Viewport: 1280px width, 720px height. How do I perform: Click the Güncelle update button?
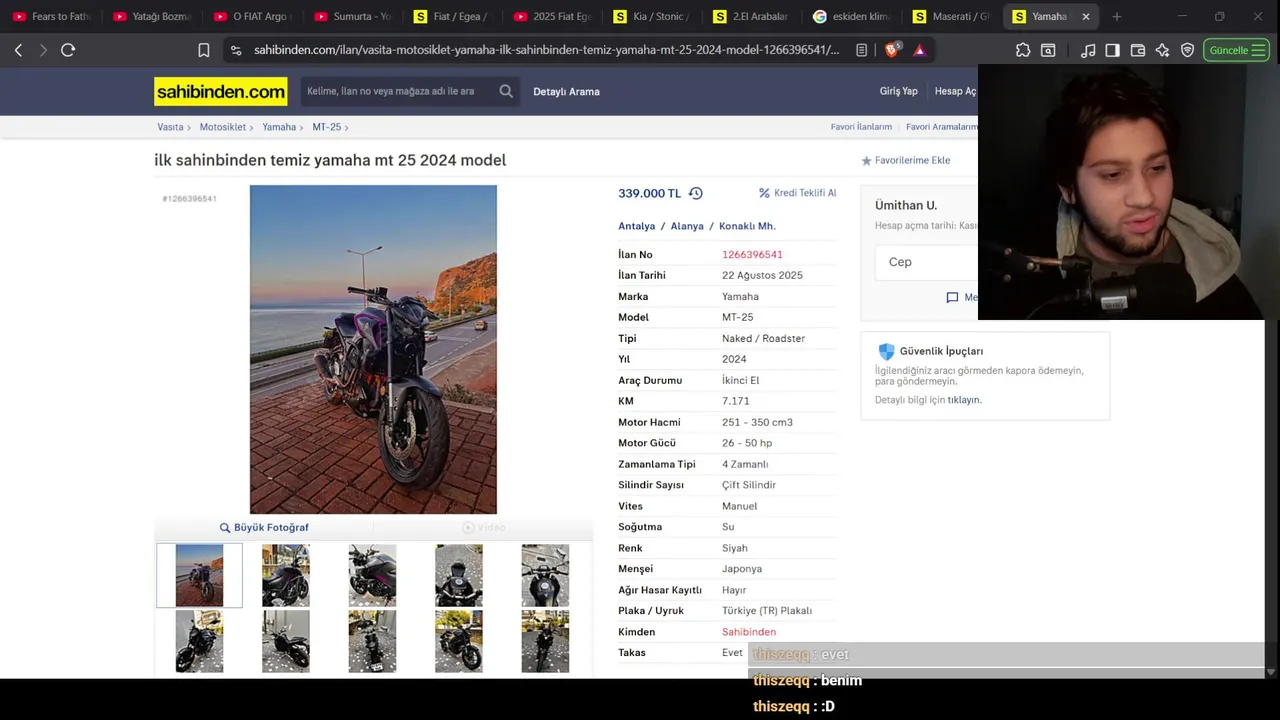[1236, 50]
